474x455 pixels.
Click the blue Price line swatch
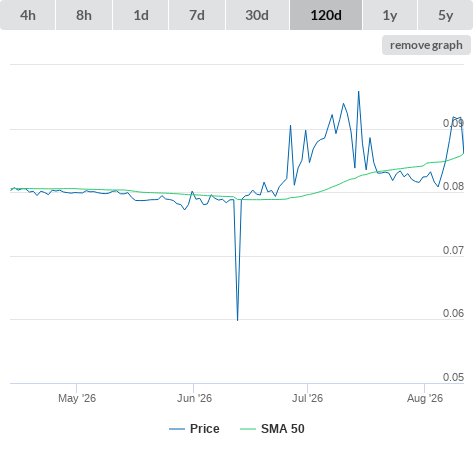(177, 429)
